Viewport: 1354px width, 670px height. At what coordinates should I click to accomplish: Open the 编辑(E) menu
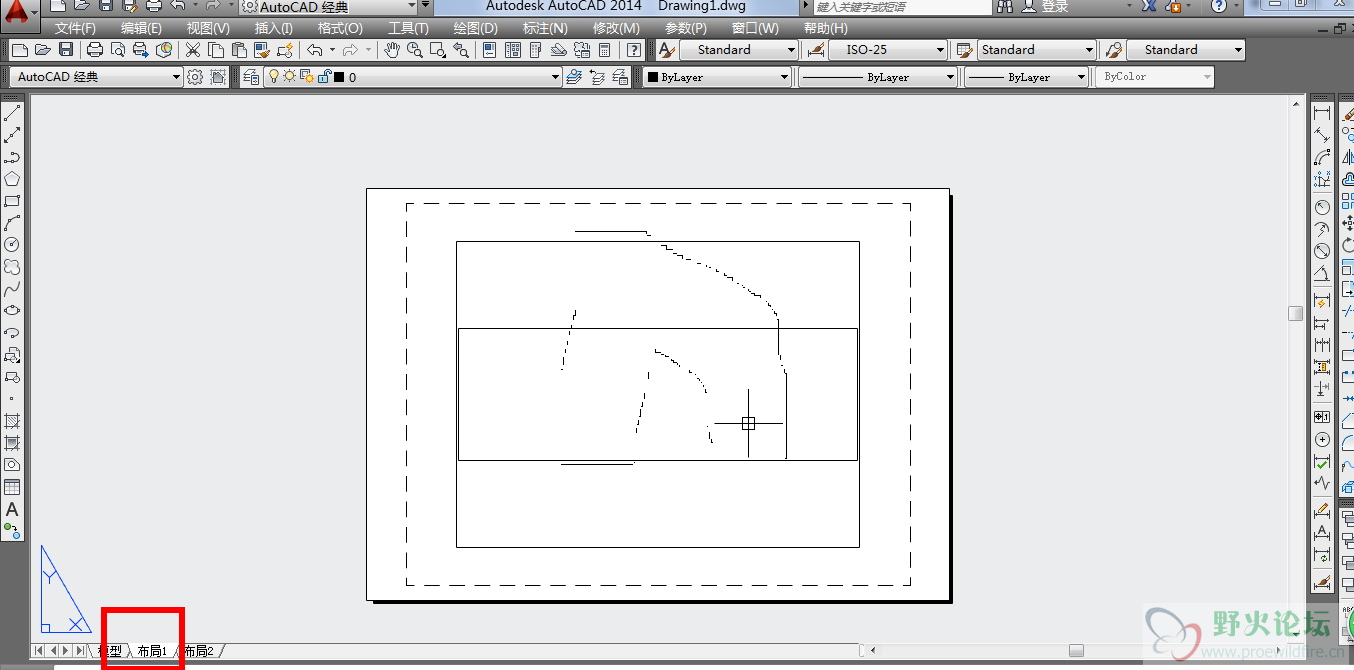coord(141,28)
